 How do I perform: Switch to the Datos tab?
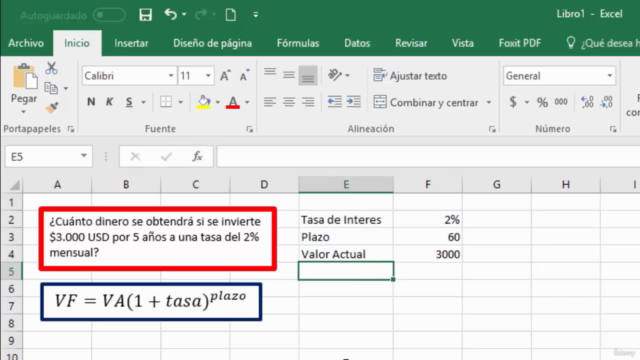357,43
